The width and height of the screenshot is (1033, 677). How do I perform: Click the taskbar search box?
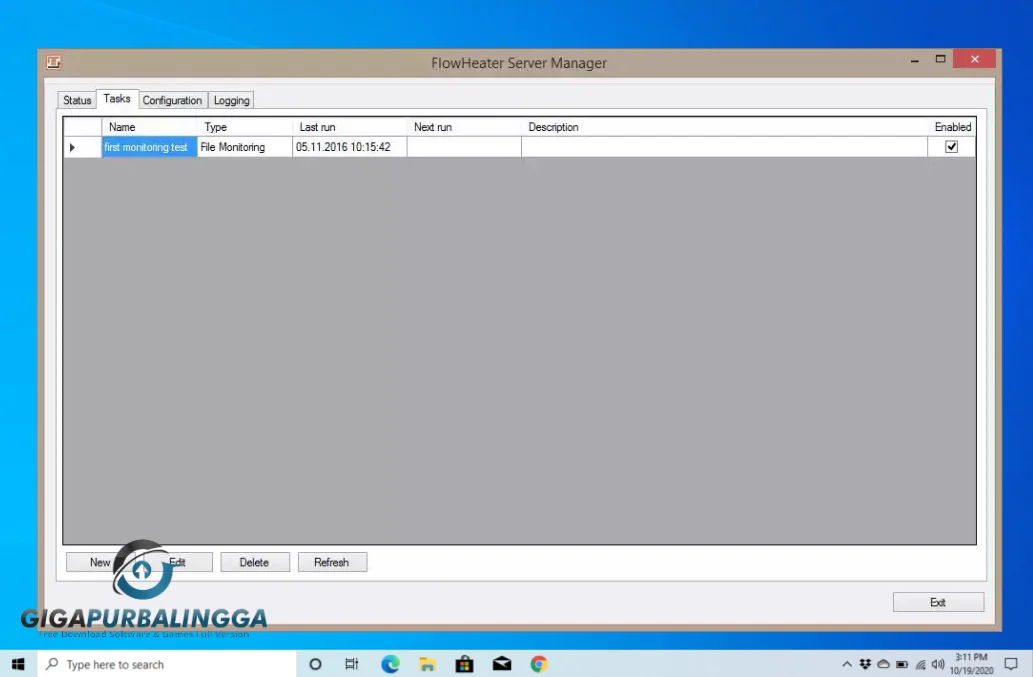167,664
